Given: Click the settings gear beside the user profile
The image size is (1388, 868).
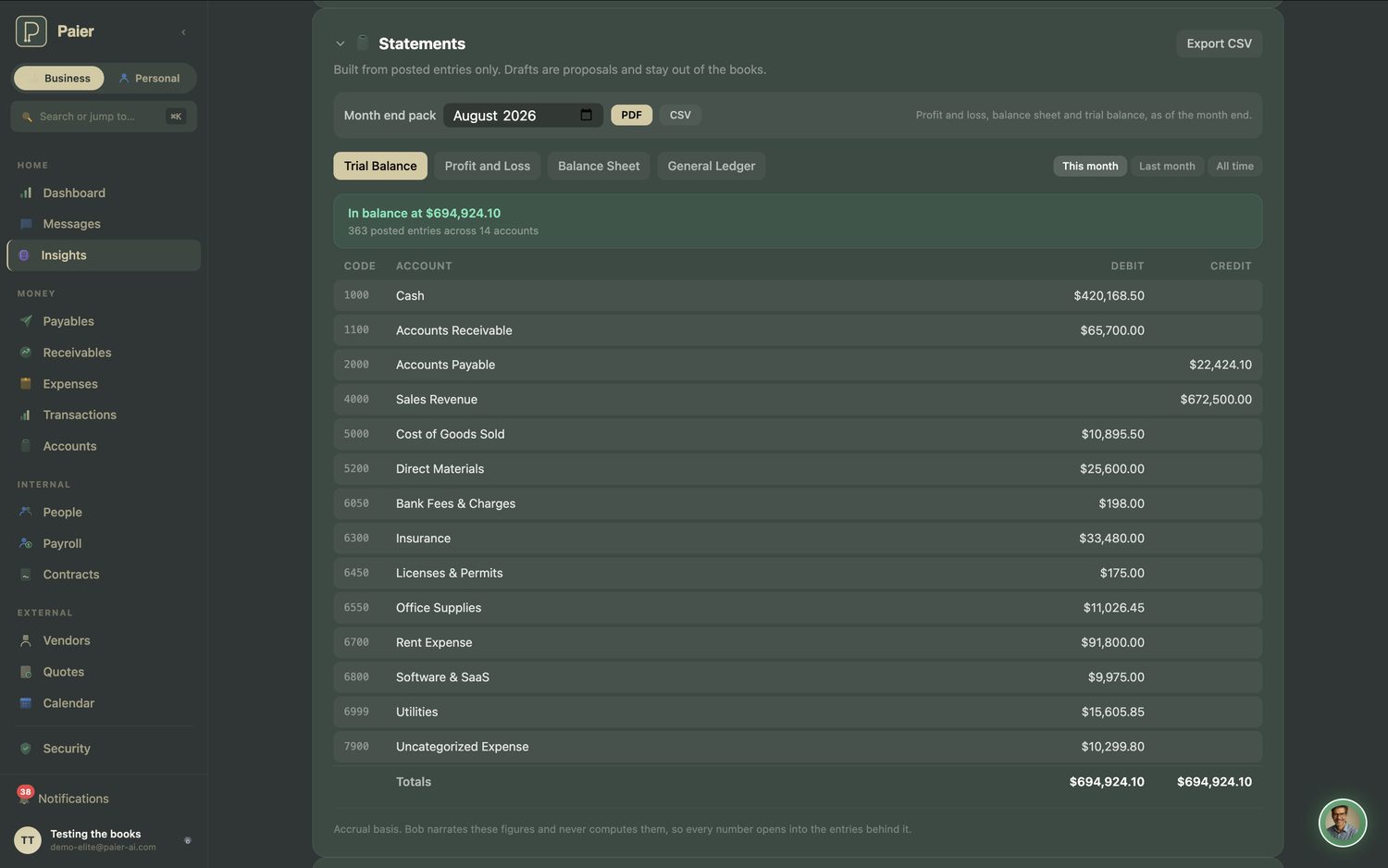Looking at the screenshot, I should 188,840.
